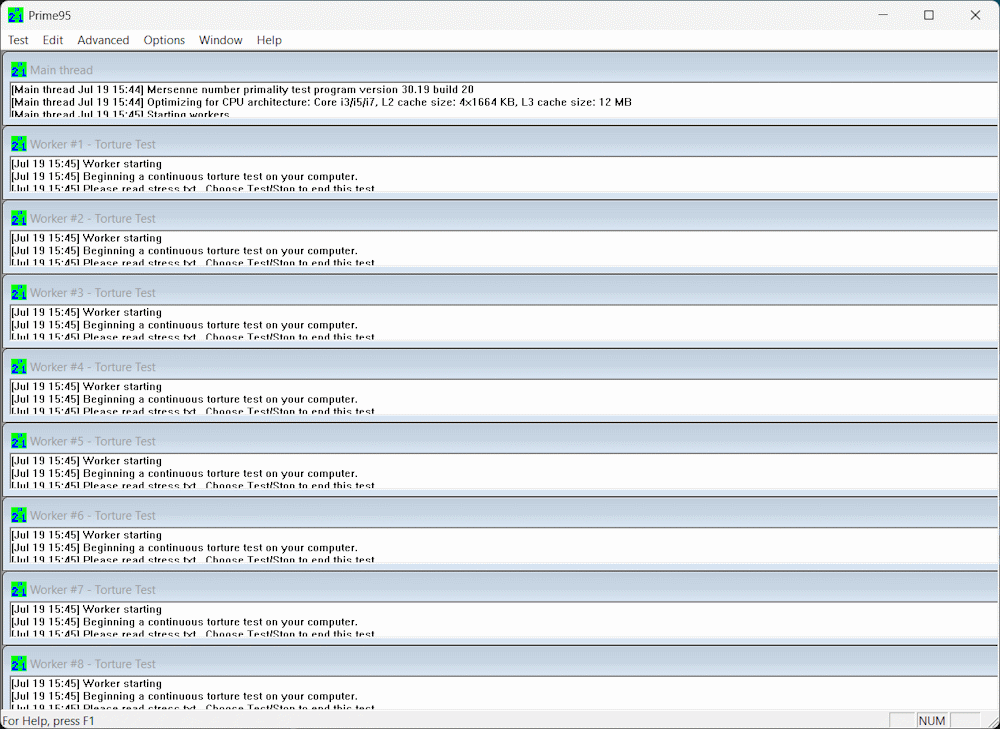Click the Worker #3 window icon
The width and height of the screenshot is (1000, 729).
[18, 293]
